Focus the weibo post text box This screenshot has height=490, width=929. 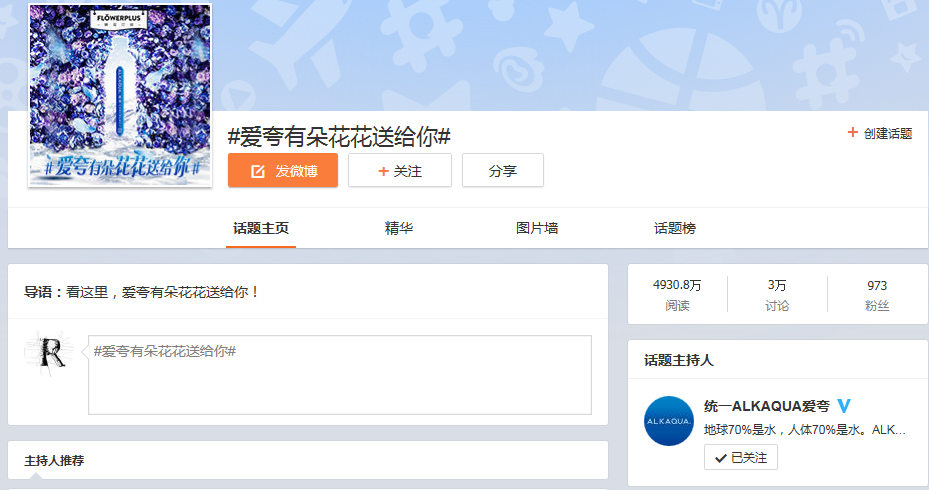[340, 375]
